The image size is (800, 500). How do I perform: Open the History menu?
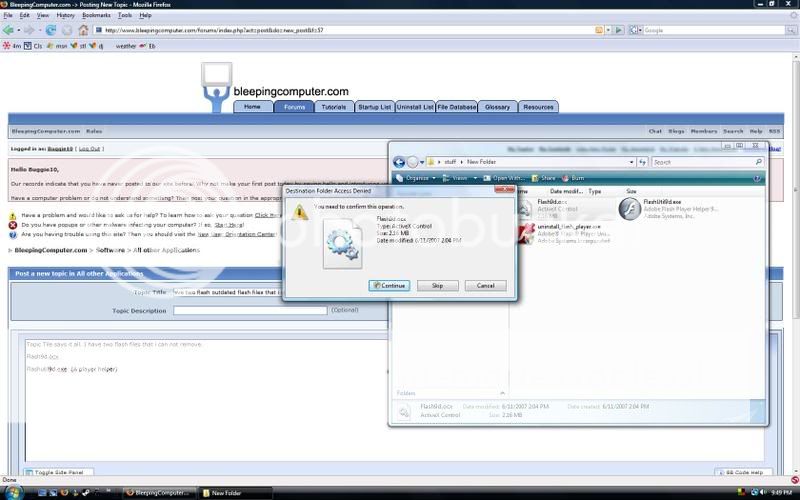(x=65, y=15)
